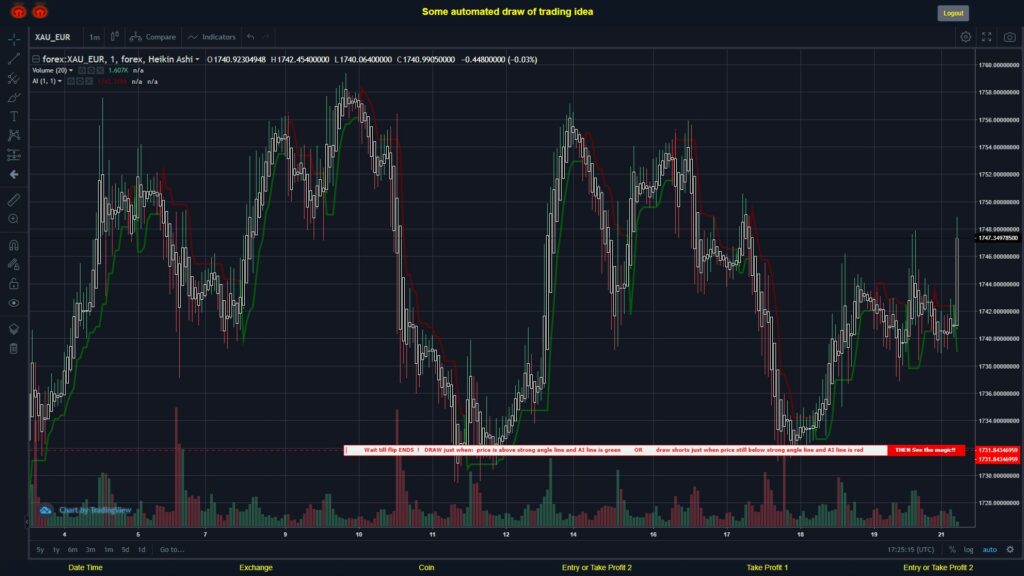
Task: Toggle hide all drawings eye icon
Action: [14, 303]
